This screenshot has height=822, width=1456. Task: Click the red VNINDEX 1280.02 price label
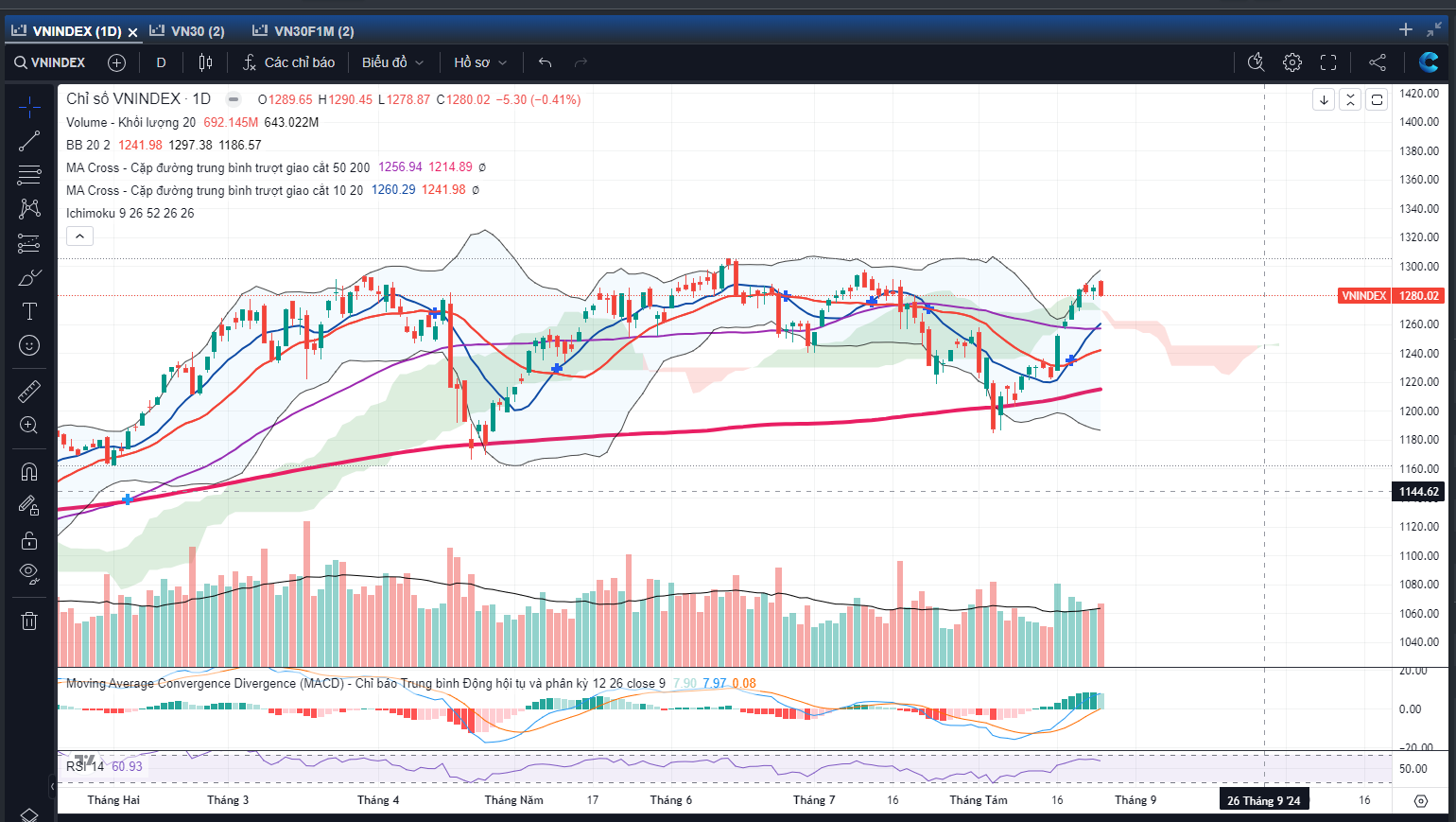click(1391, 296)
